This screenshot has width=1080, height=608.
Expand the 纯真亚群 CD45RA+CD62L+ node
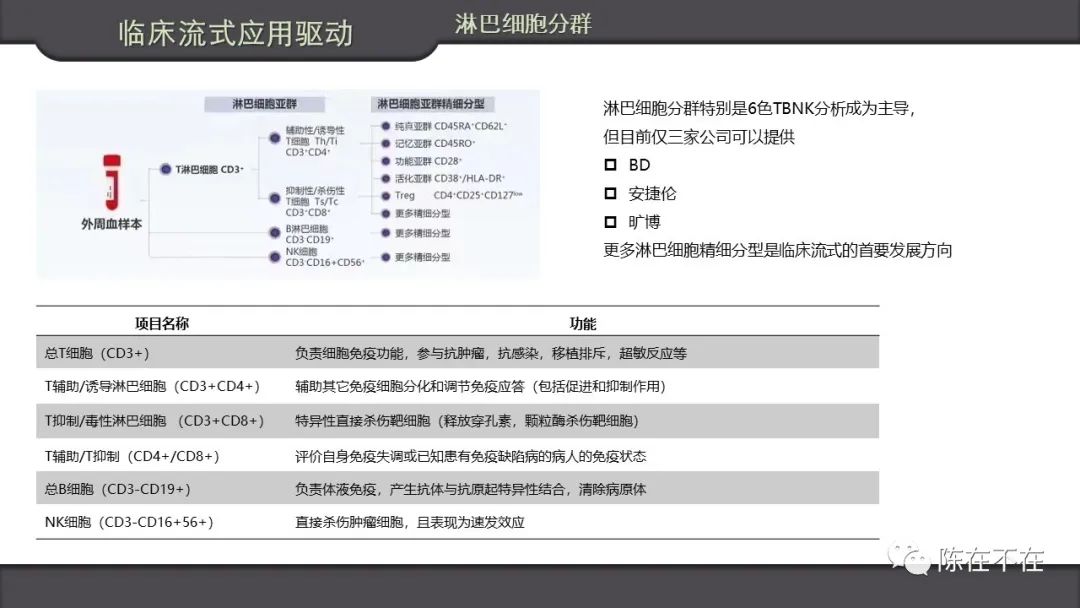(384, 126)
